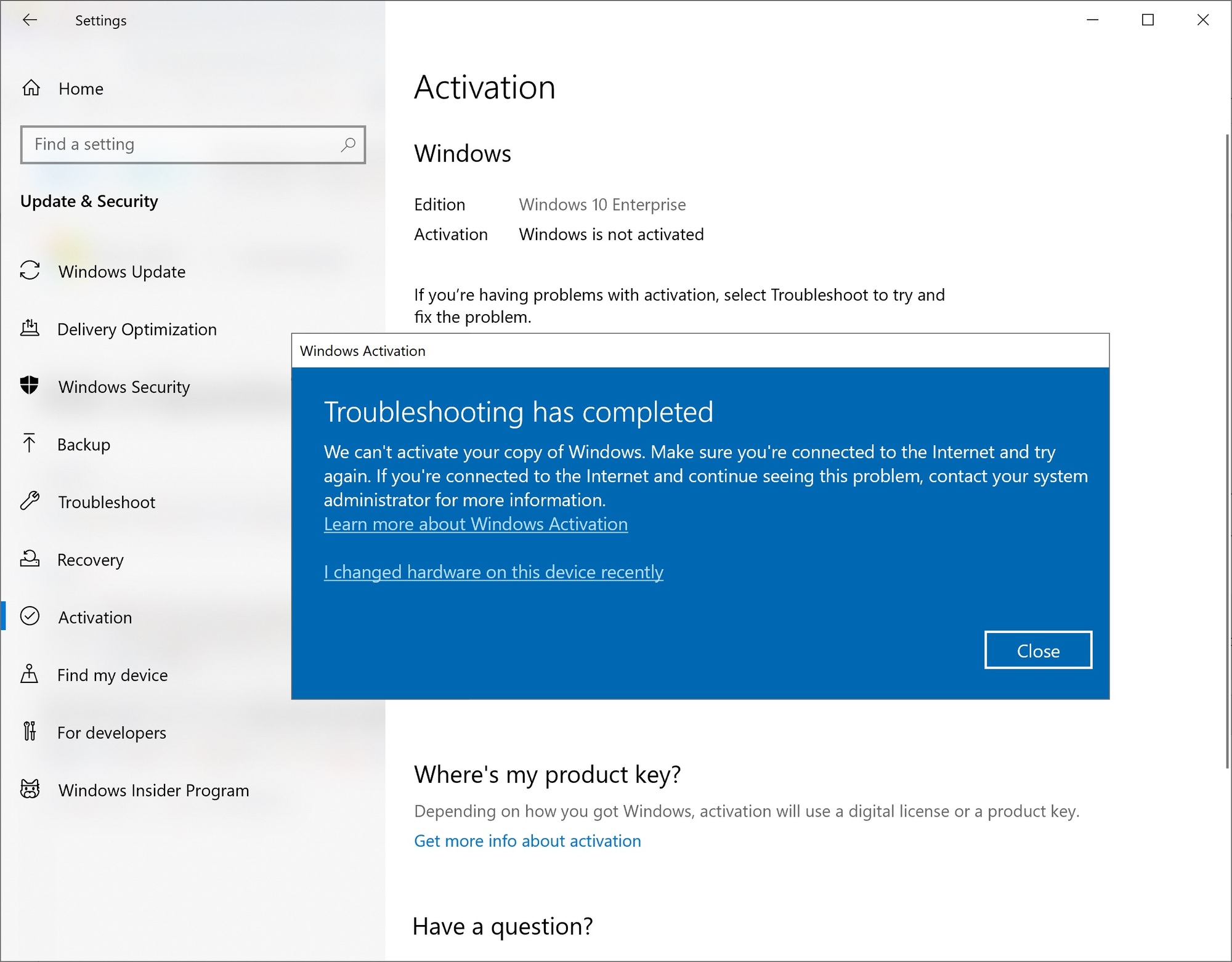Screen dimensions: 1232x962
Task: Close the troubleshooting dialog
Action: pyautogui.click(x=1038, y=650)
